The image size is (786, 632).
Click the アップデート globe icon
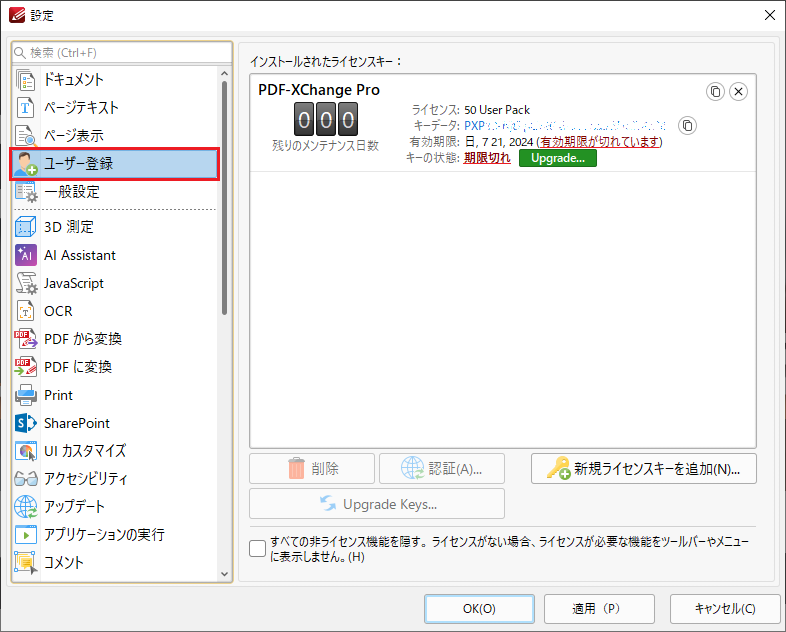[26, 507]
